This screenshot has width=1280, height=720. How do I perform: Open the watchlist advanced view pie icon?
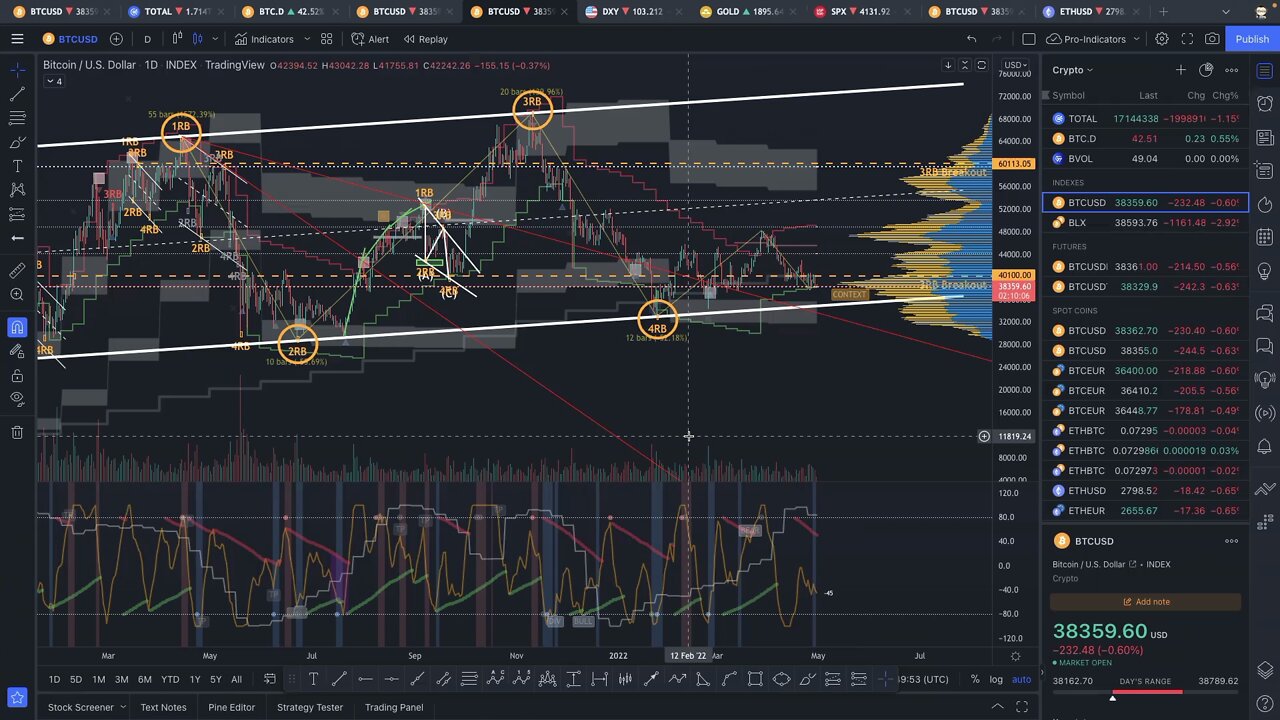(x=1206, y=70)
